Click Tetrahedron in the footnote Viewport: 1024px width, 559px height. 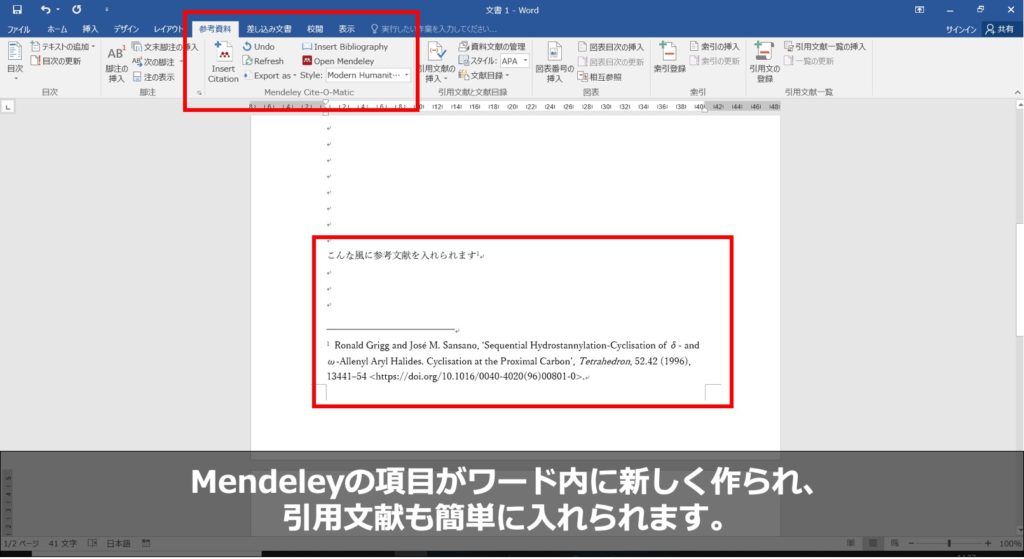coord(605,361)
